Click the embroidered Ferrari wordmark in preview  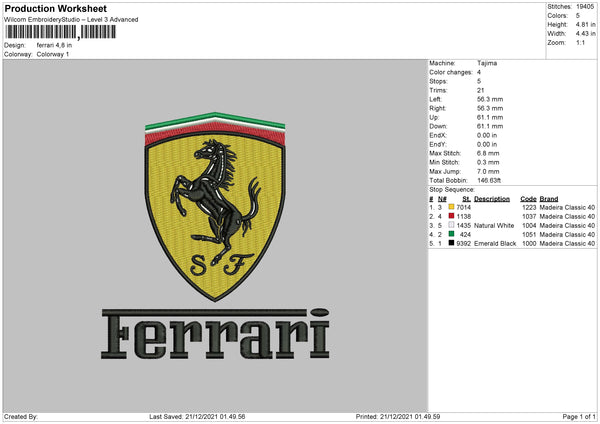coord(215,334)
